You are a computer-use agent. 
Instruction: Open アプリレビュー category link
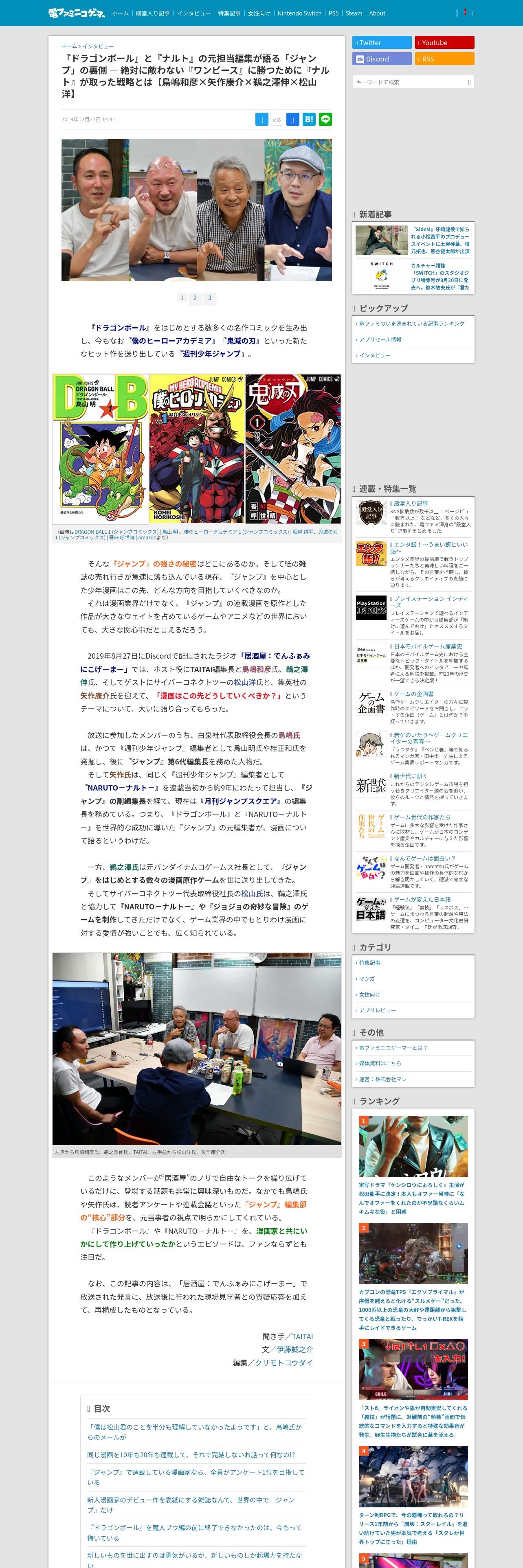tap(377, 1010)
